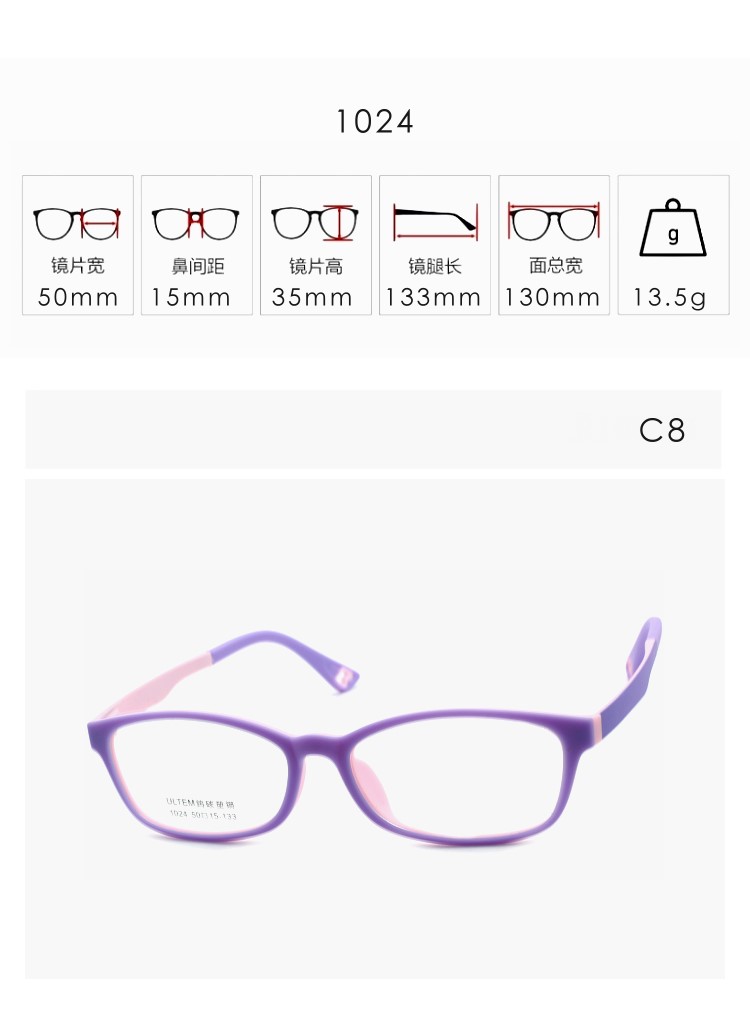The image size is (750, 1034).
Task: Click the 镜片宽 label text
Action: pos(78,266)
